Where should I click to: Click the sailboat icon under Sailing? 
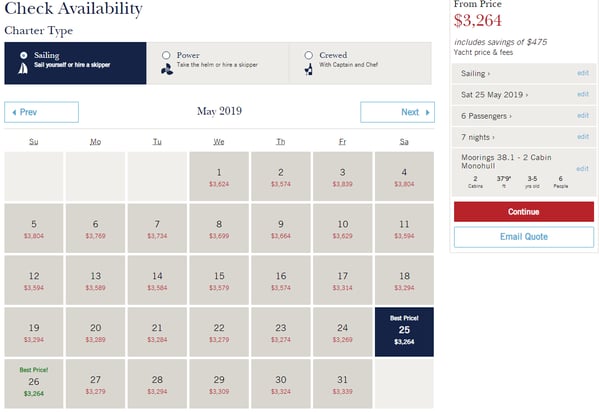(x=23, y=70)
